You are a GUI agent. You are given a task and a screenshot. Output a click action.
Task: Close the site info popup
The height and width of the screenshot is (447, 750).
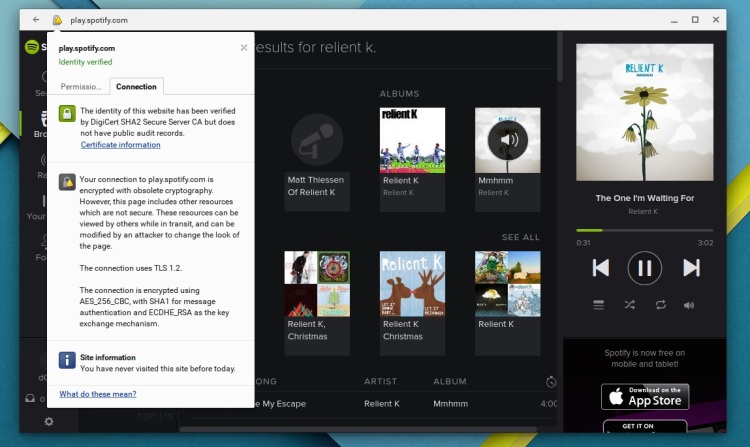click(x=244, y=47)
